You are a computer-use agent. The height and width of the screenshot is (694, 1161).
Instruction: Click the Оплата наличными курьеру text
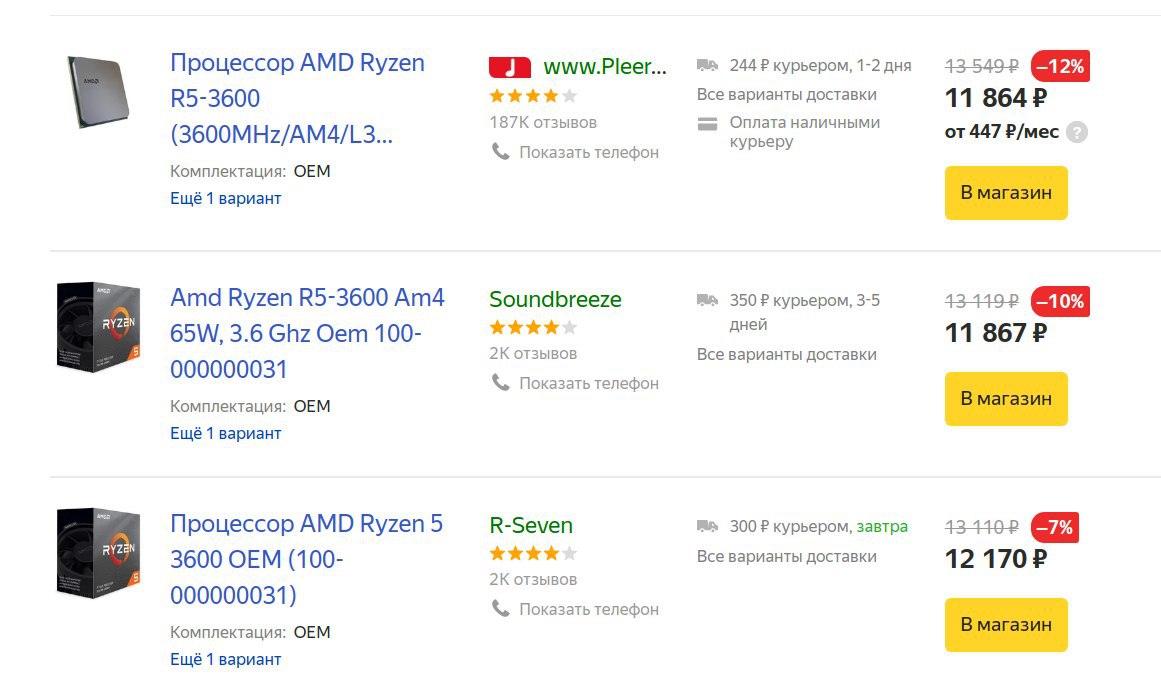[805, 132]
